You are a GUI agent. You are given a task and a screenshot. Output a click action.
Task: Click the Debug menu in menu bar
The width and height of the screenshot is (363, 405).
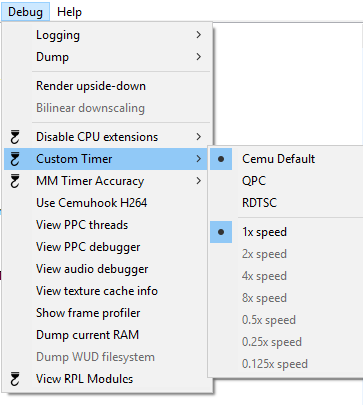(x=26, y=12)
